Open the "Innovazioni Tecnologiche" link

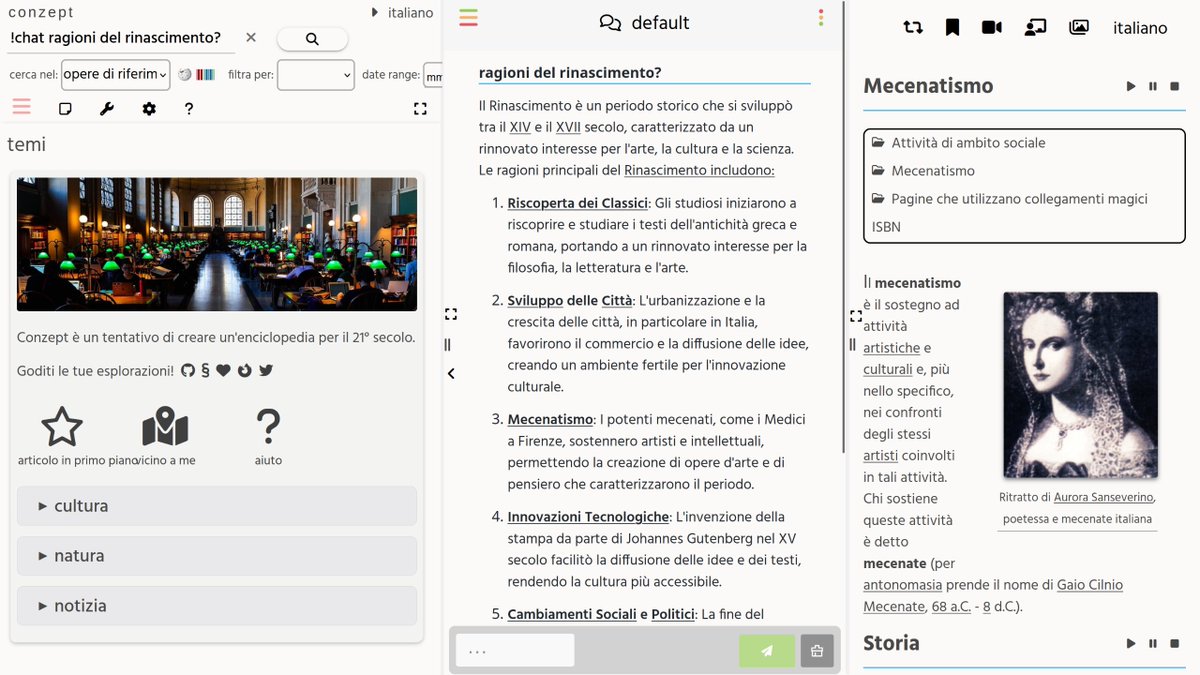[x=588, y=517]
